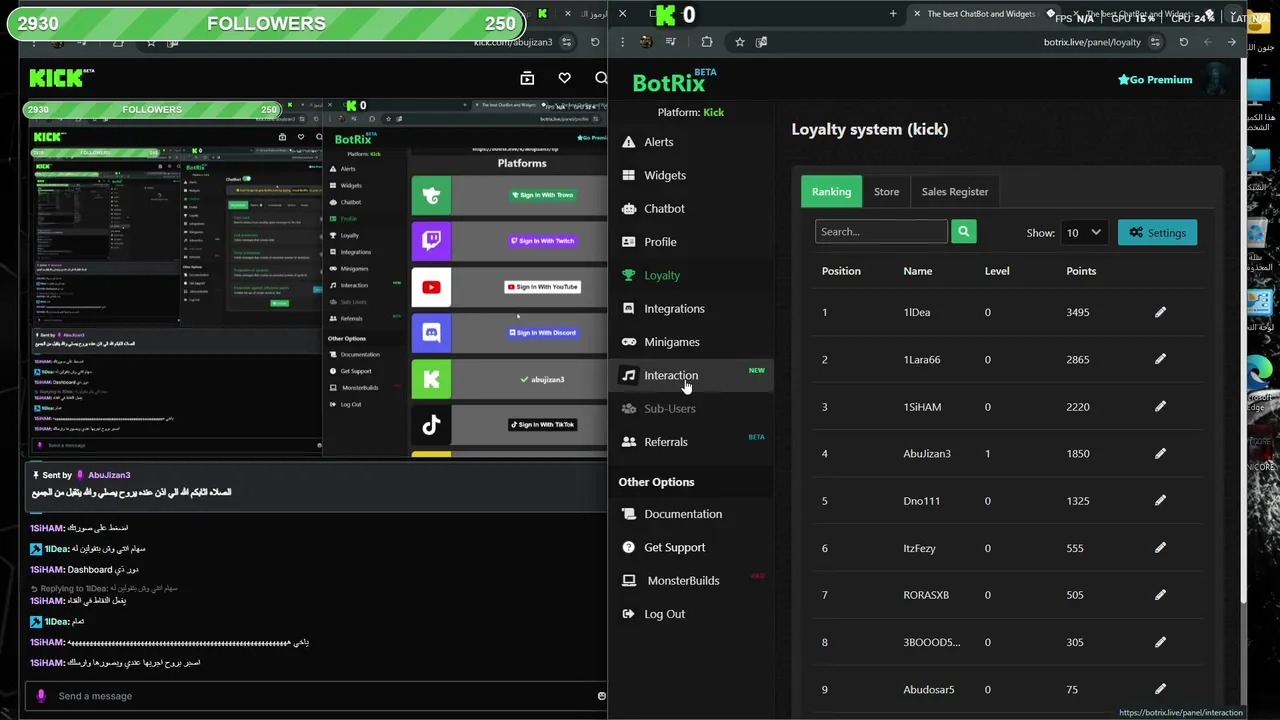The height and width of the screenshot is (720, 1280).
Task: Edit the 3BOOOD5 row pencil icon
Action: pyautogui.click(x=1160, y=642)
